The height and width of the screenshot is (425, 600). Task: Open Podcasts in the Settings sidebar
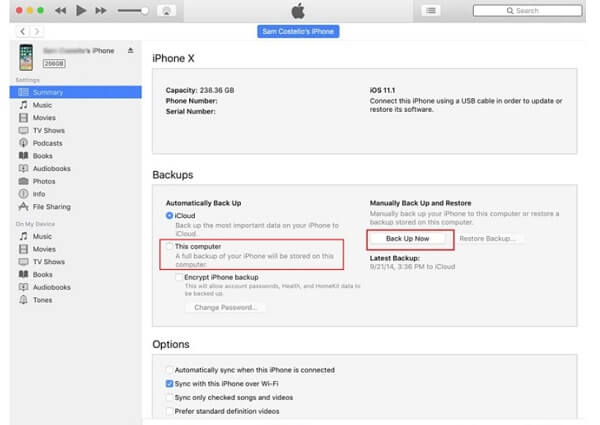(x=45, y=142)
